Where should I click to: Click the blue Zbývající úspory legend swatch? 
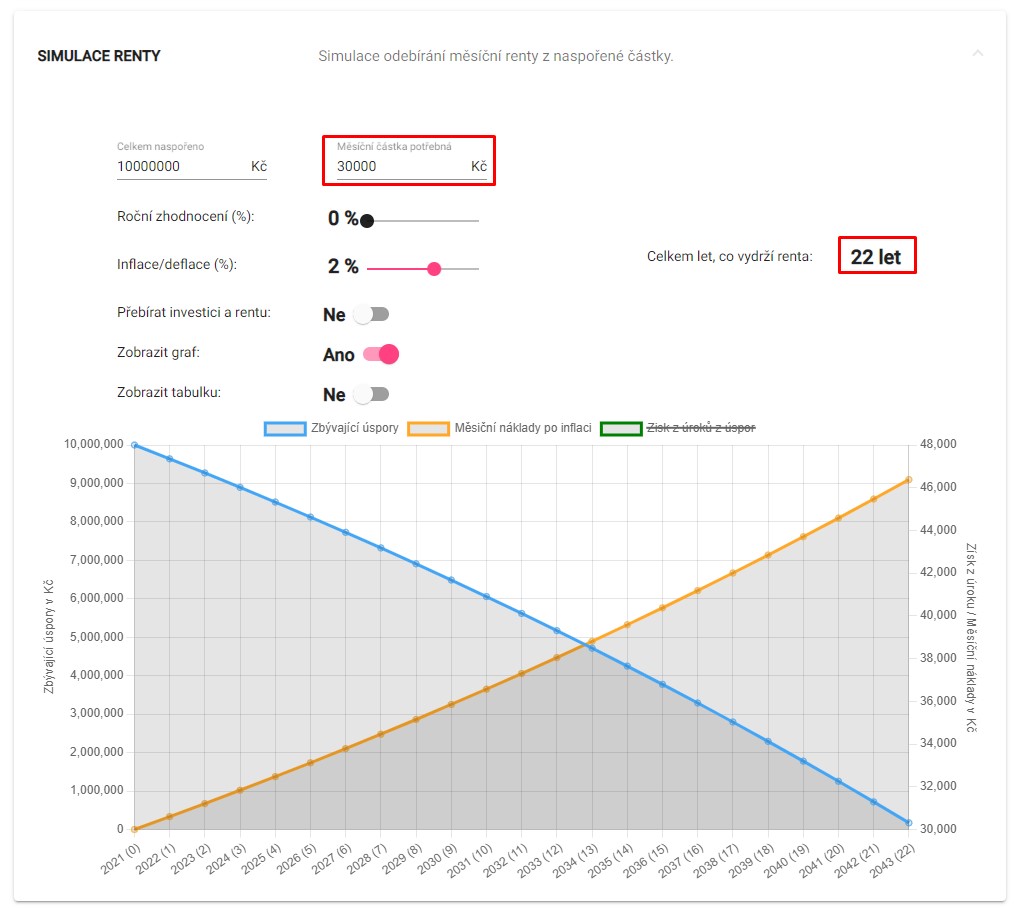pyautogui.click(x=285, y=428)
